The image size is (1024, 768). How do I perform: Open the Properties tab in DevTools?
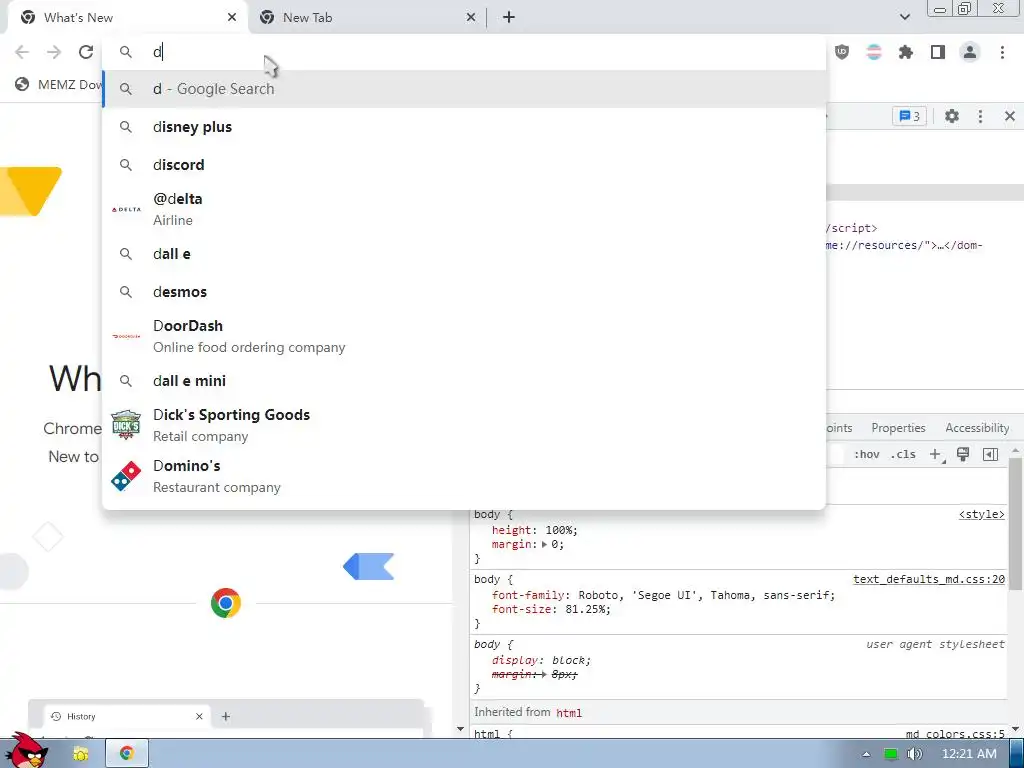898,428
